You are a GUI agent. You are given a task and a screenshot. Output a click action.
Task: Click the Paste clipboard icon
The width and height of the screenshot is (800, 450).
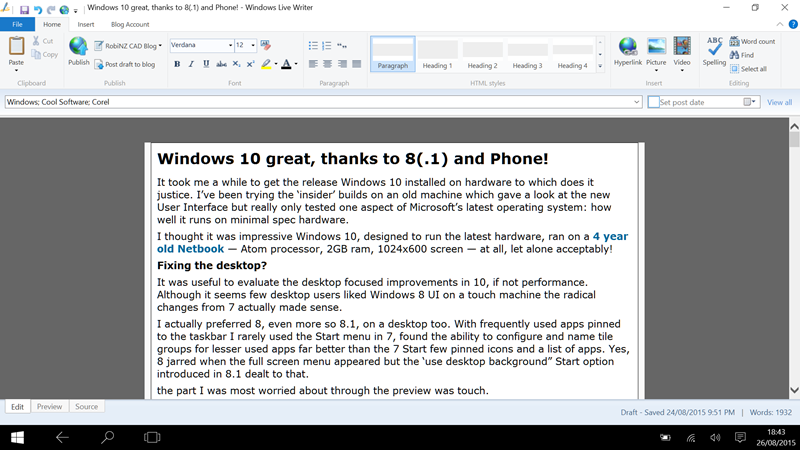point(16,51)
